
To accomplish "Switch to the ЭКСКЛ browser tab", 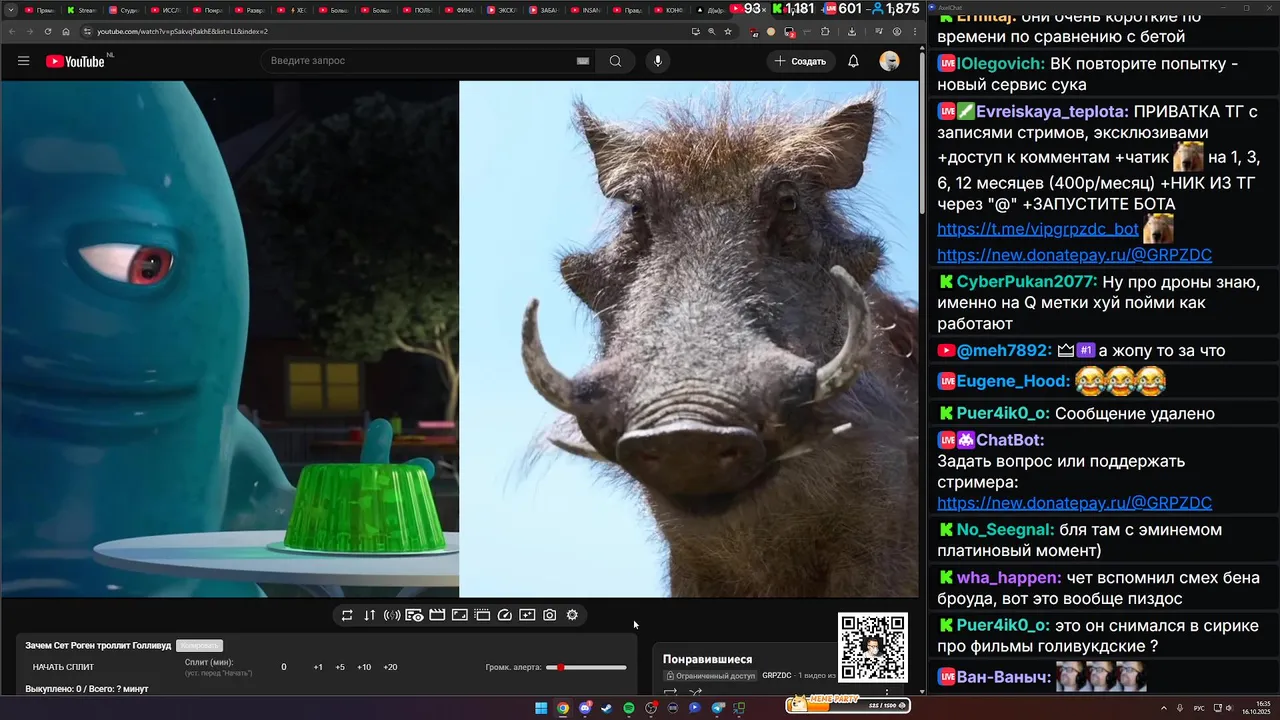I will [500, 10].
